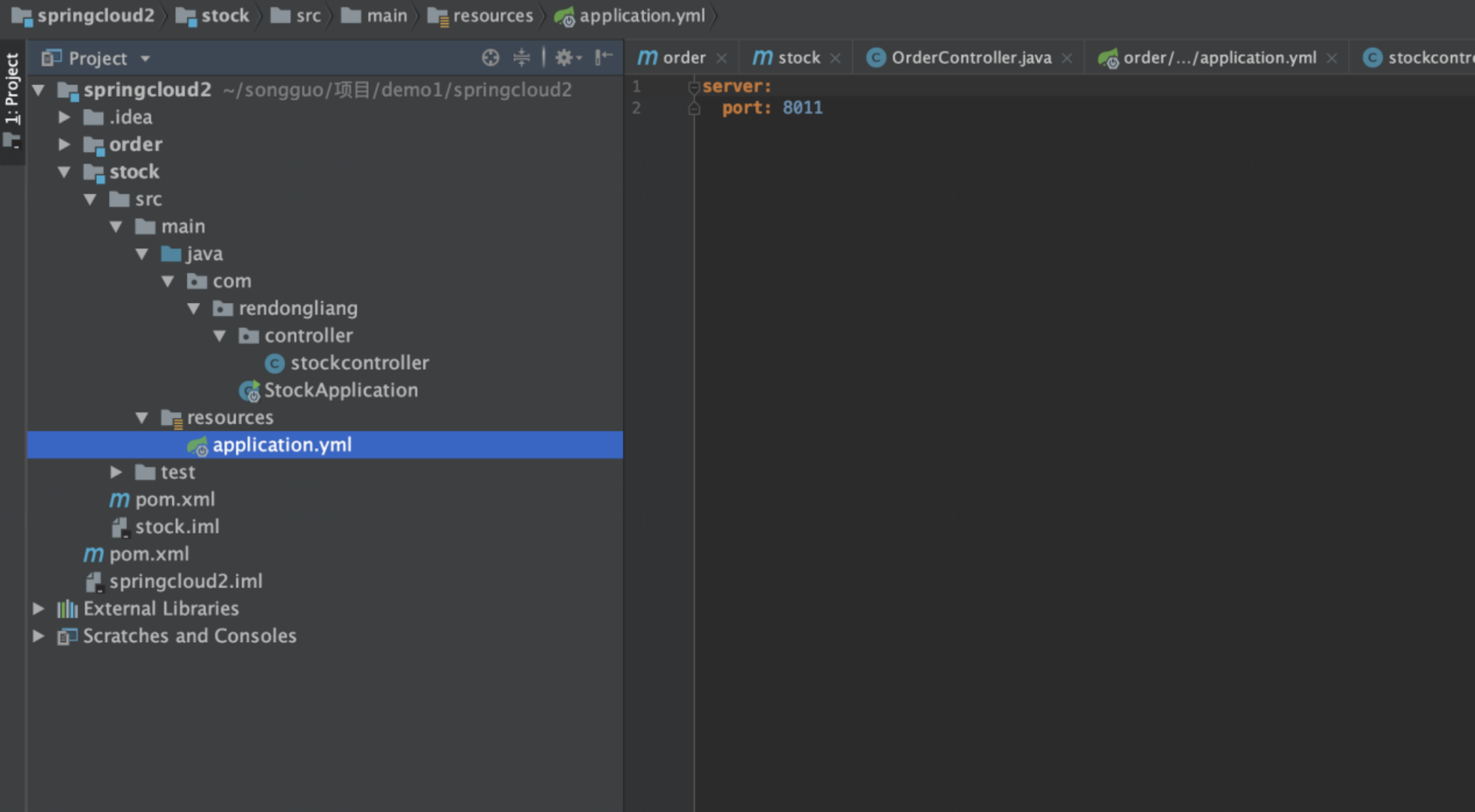This screenshot has width=1475, height=812.
Task: Click the resources folder icon in tree
Action: [172, 419]
